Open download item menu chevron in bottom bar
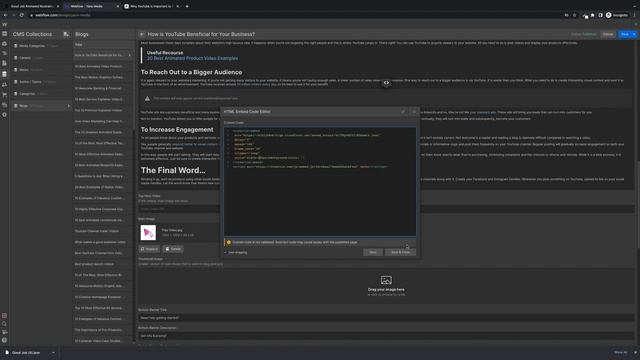Screen dimensions: 640x360 (53, 353)
